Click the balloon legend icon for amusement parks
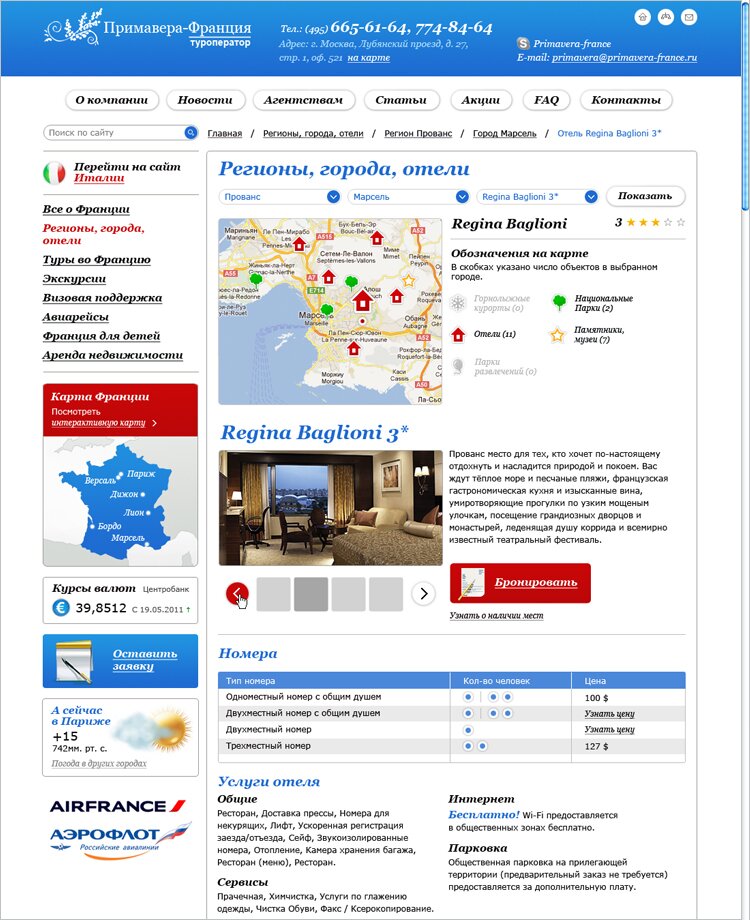This screenshot has width=750, height=920. (458, 366)
